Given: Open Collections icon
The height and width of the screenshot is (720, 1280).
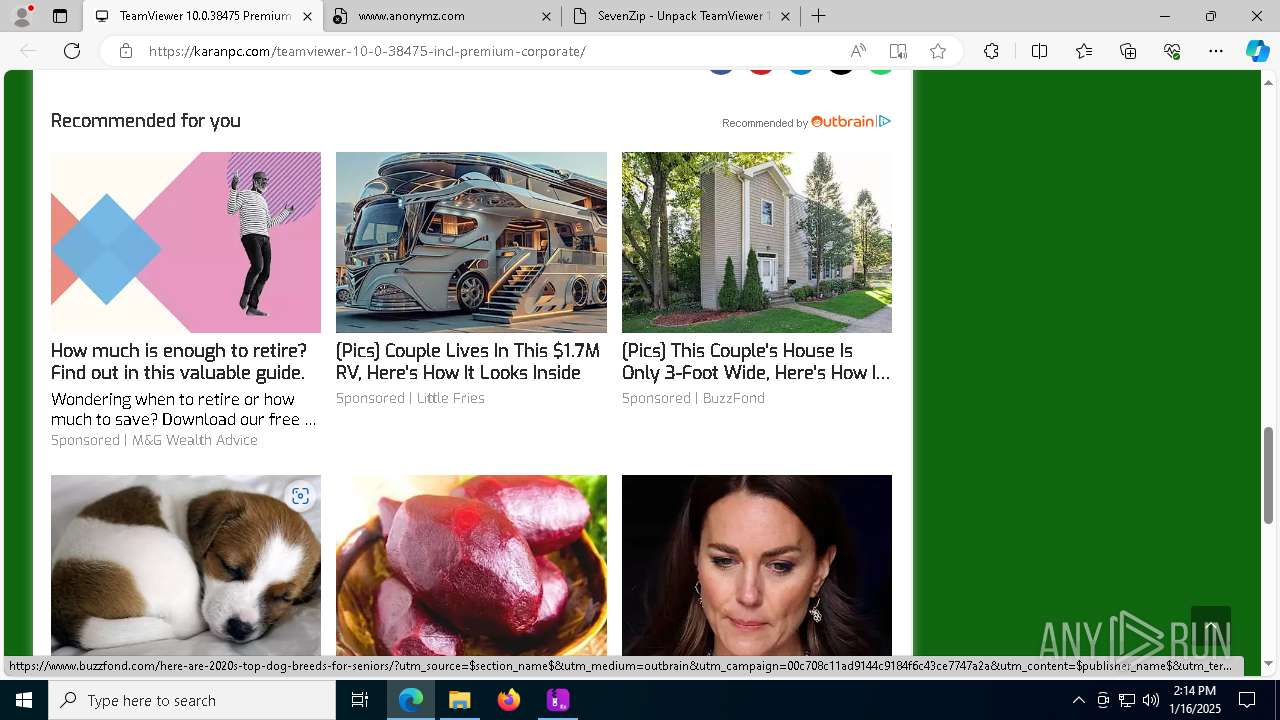Looking at the screenshot, I should point(1128,51).
